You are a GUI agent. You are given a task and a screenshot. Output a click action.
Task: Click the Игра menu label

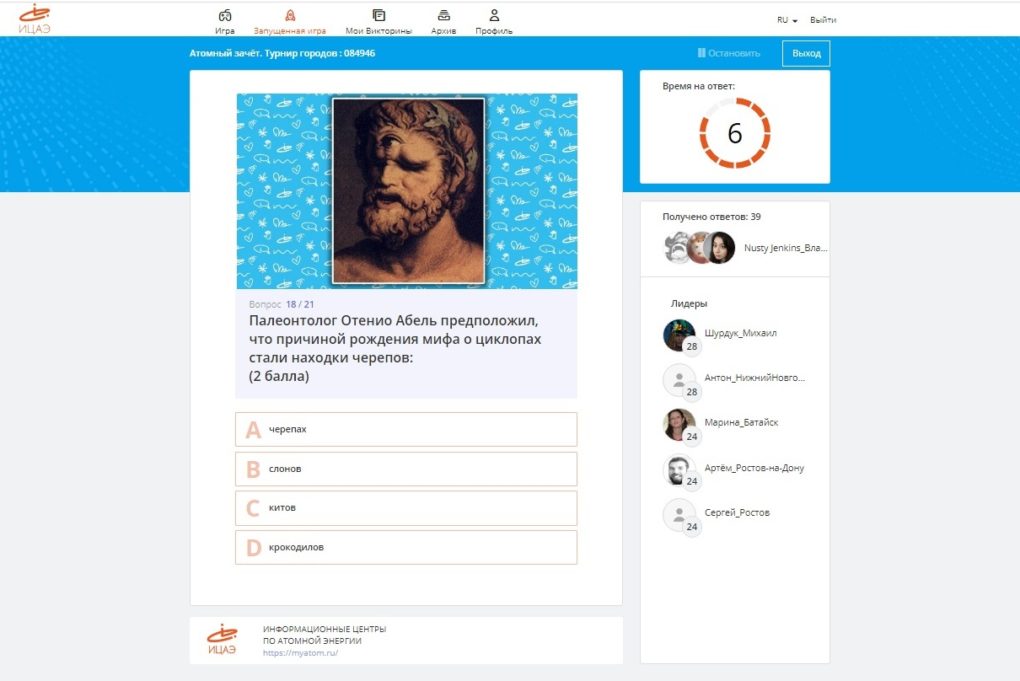pos(225,31)
